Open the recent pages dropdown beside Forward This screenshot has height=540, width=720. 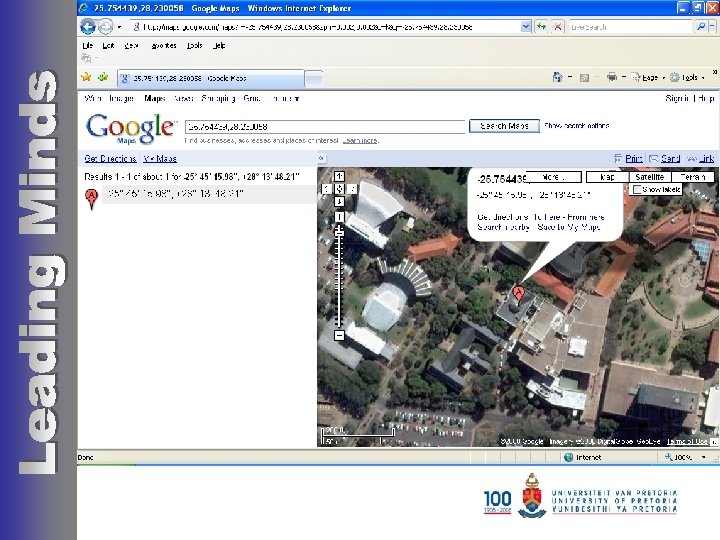(x=119, y=27)
